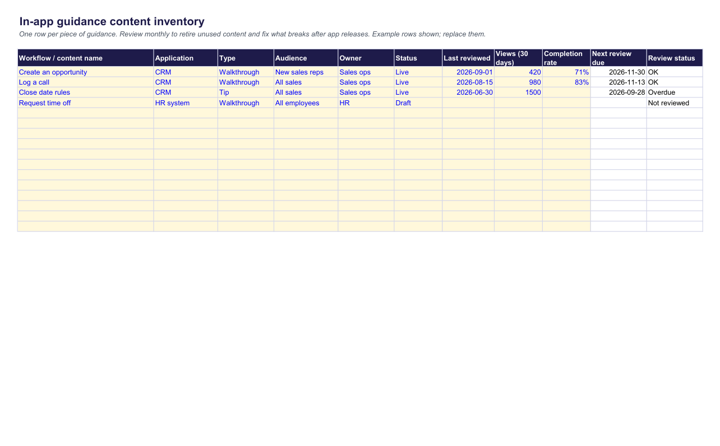Select the 'Draft' status cell

click(x=418, y=103)
